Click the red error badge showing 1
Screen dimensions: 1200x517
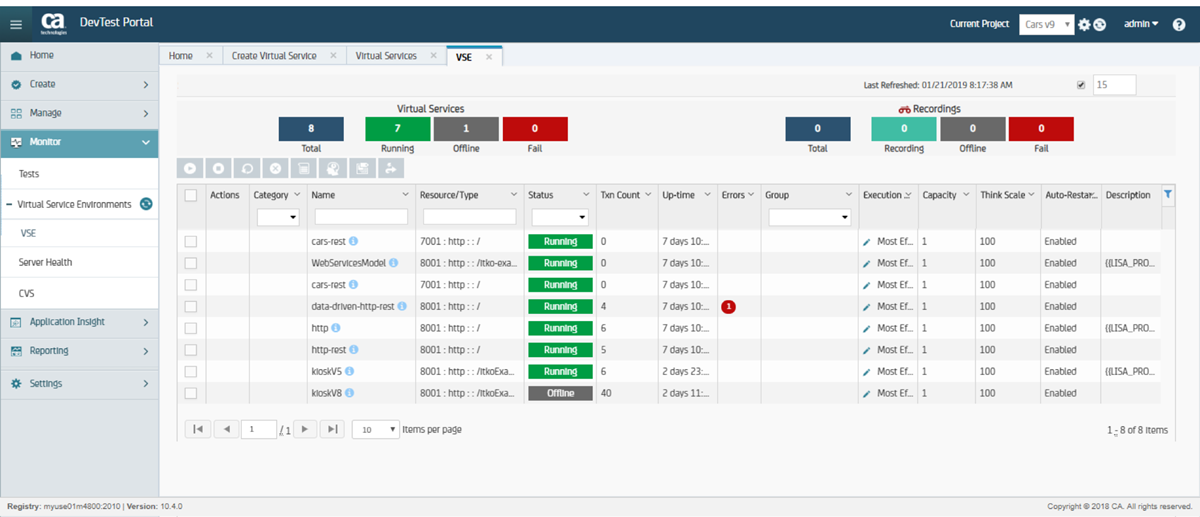[728, 307]
